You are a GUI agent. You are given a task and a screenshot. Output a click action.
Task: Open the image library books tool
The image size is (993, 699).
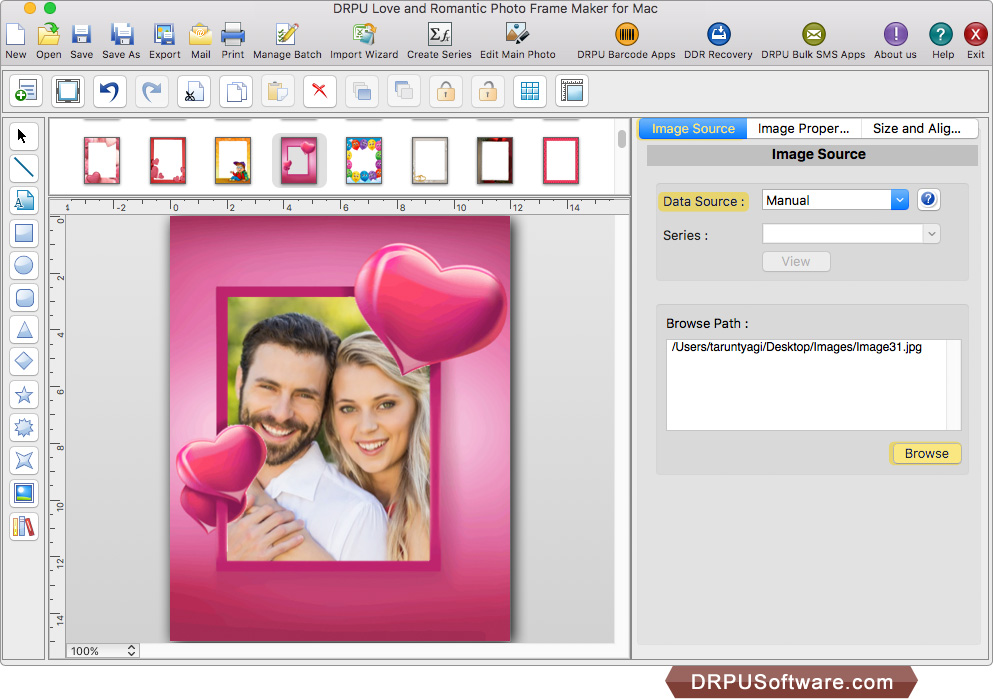tap(23, 526)
